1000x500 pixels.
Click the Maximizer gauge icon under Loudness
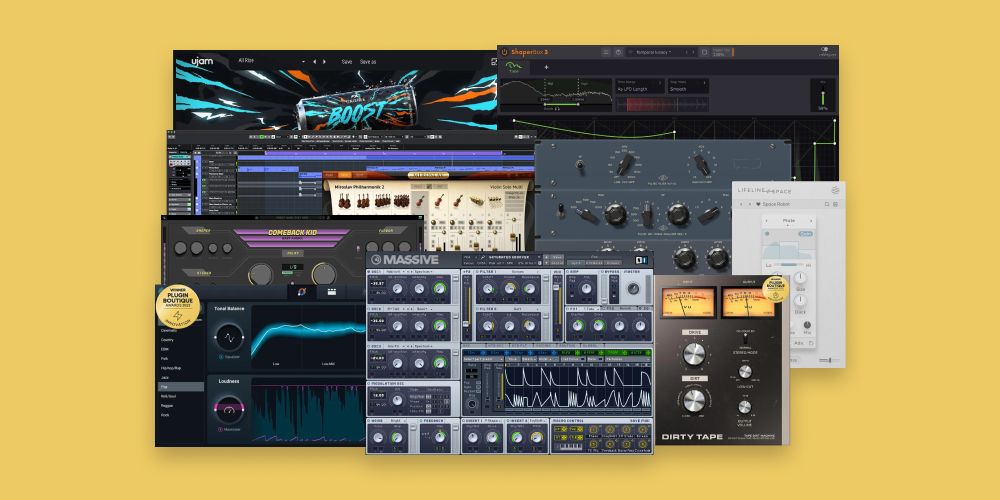(229, 409)
